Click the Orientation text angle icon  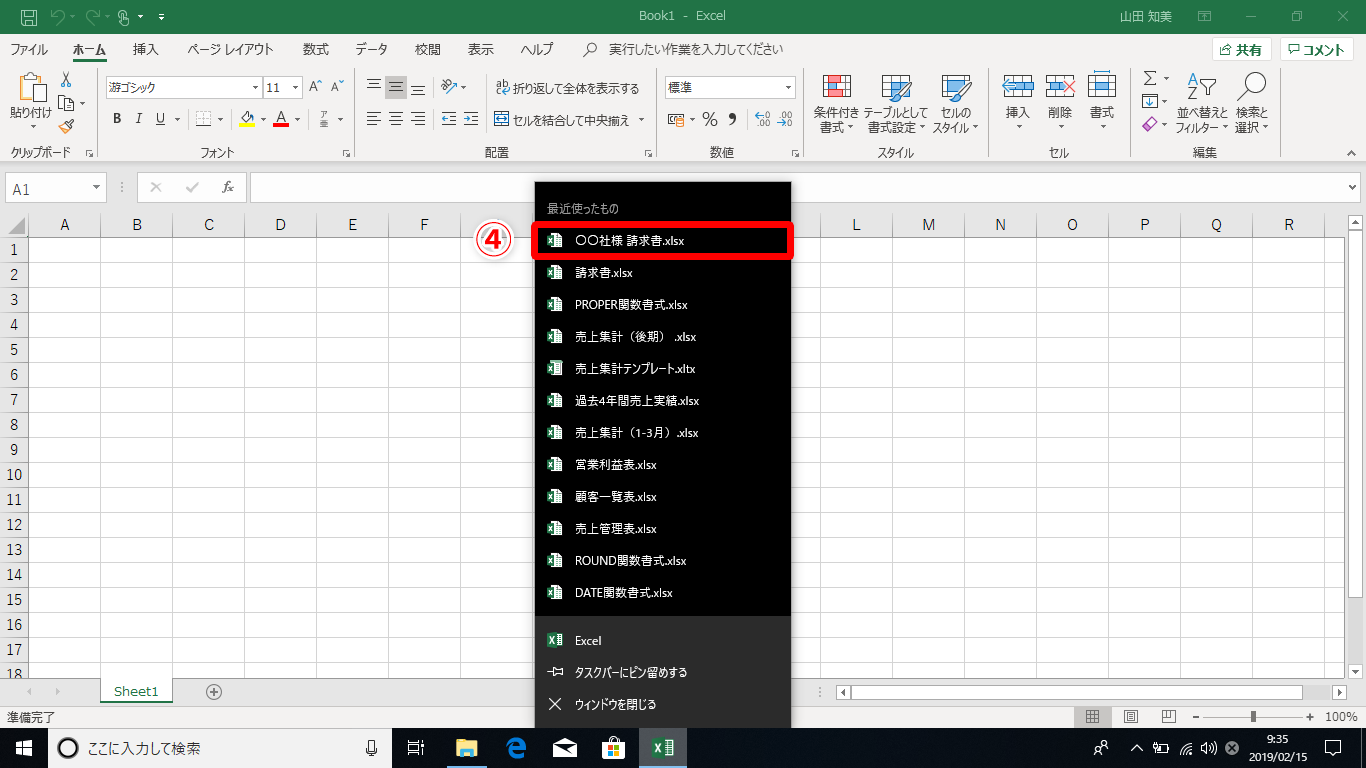click(x=449, y=87)
